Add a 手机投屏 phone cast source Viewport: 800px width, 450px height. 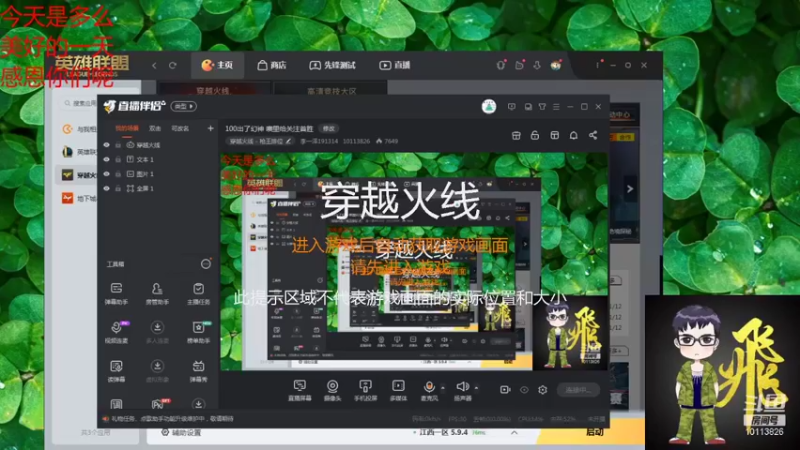[x=365, y=390]
